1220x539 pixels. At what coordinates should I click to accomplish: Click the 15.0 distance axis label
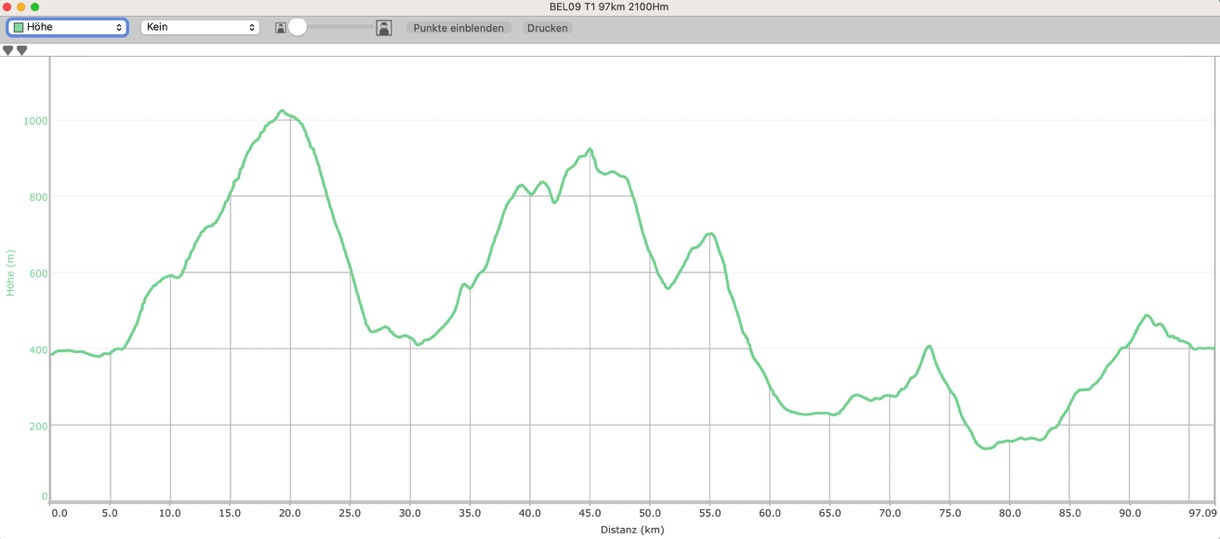point(230,513)
